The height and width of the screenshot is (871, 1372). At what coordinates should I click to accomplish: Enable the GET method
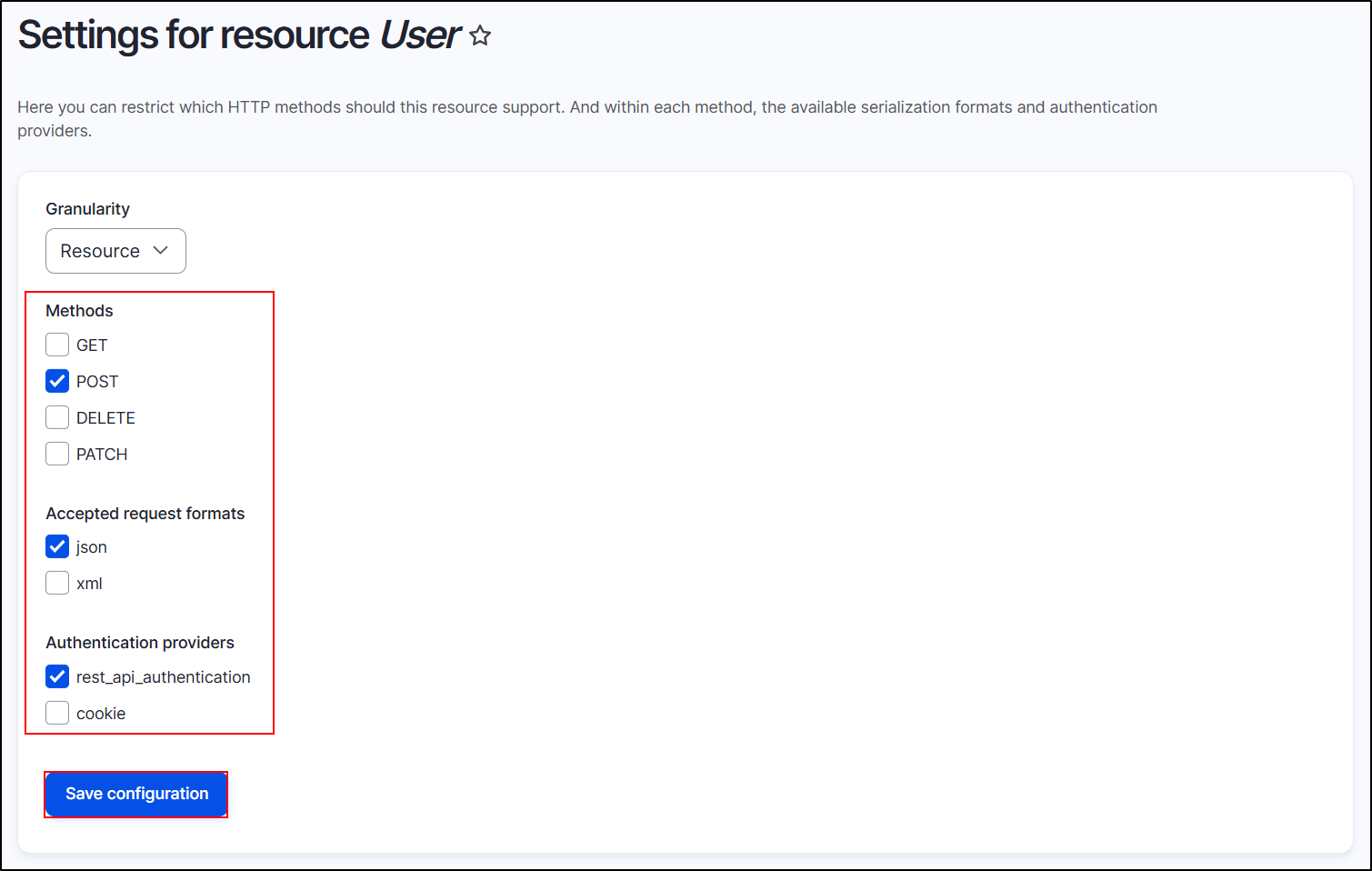(x=57, y=345)
